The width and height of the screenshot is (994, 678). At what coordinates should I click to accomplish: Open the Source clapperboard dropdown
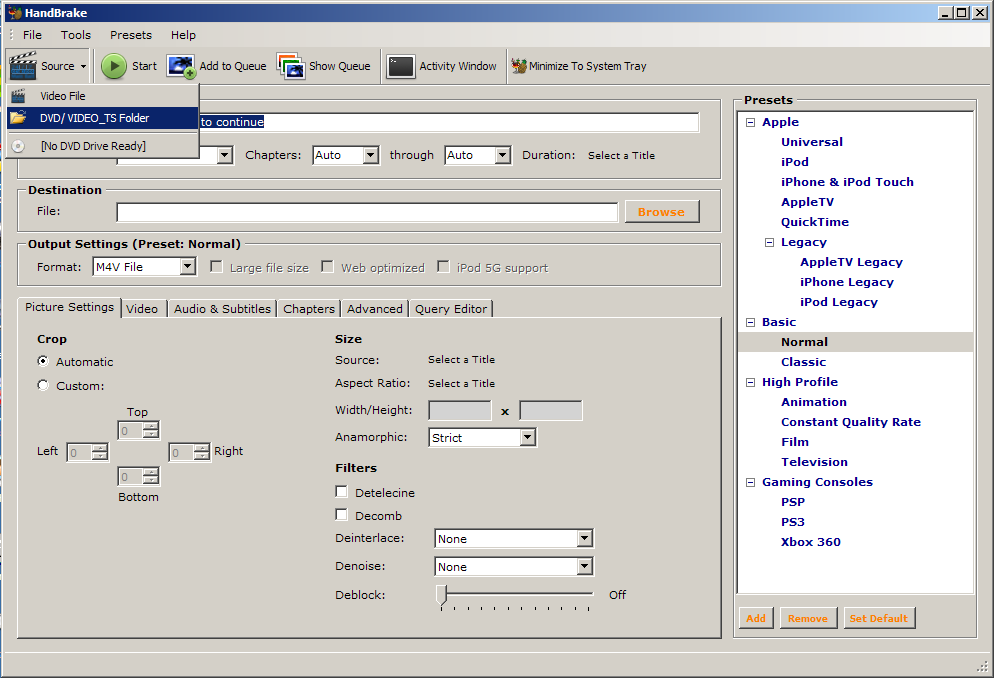[x=48, y=66]
